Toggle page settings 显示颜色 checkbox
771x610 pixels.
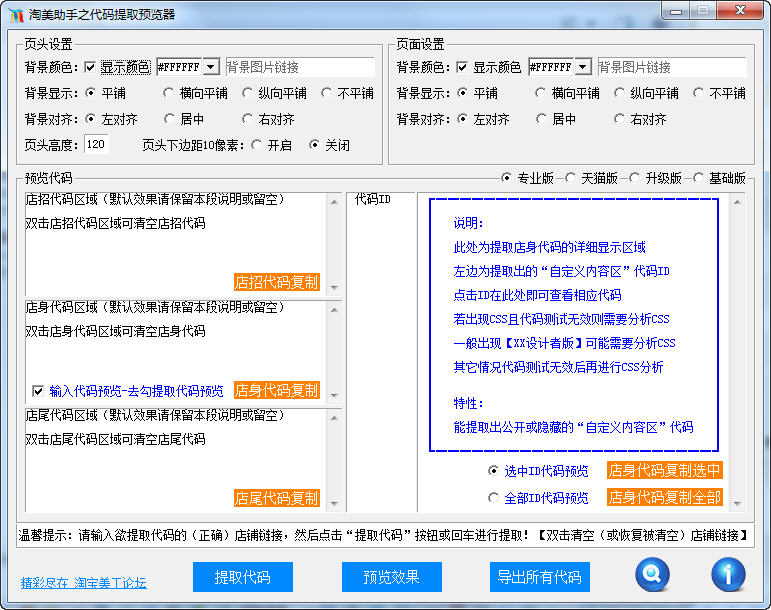point(462,68)
